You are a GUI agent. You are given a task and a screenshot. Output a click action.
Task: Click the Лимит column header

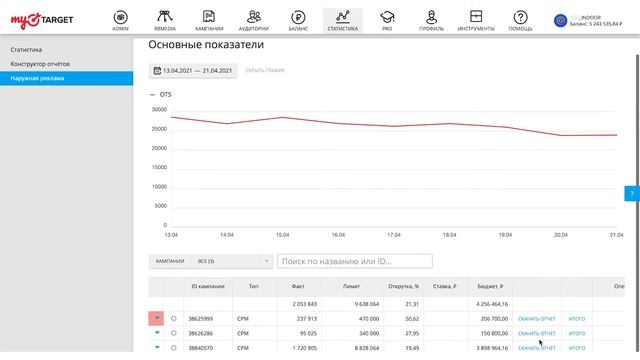click(x=351, y=286)
